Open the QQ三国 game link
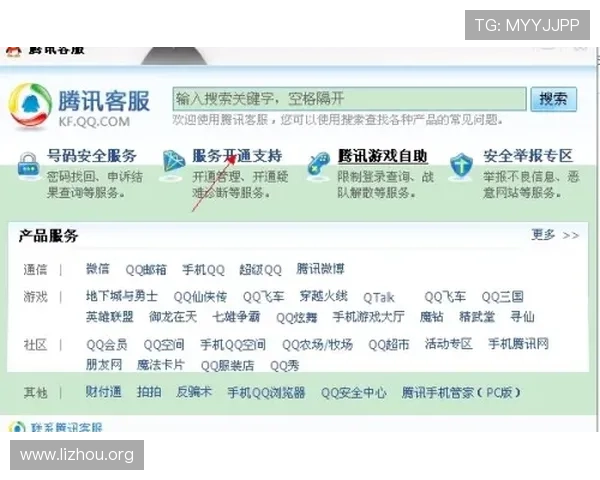The height and width of the screenshot is (480, 600). pos(502,297)
